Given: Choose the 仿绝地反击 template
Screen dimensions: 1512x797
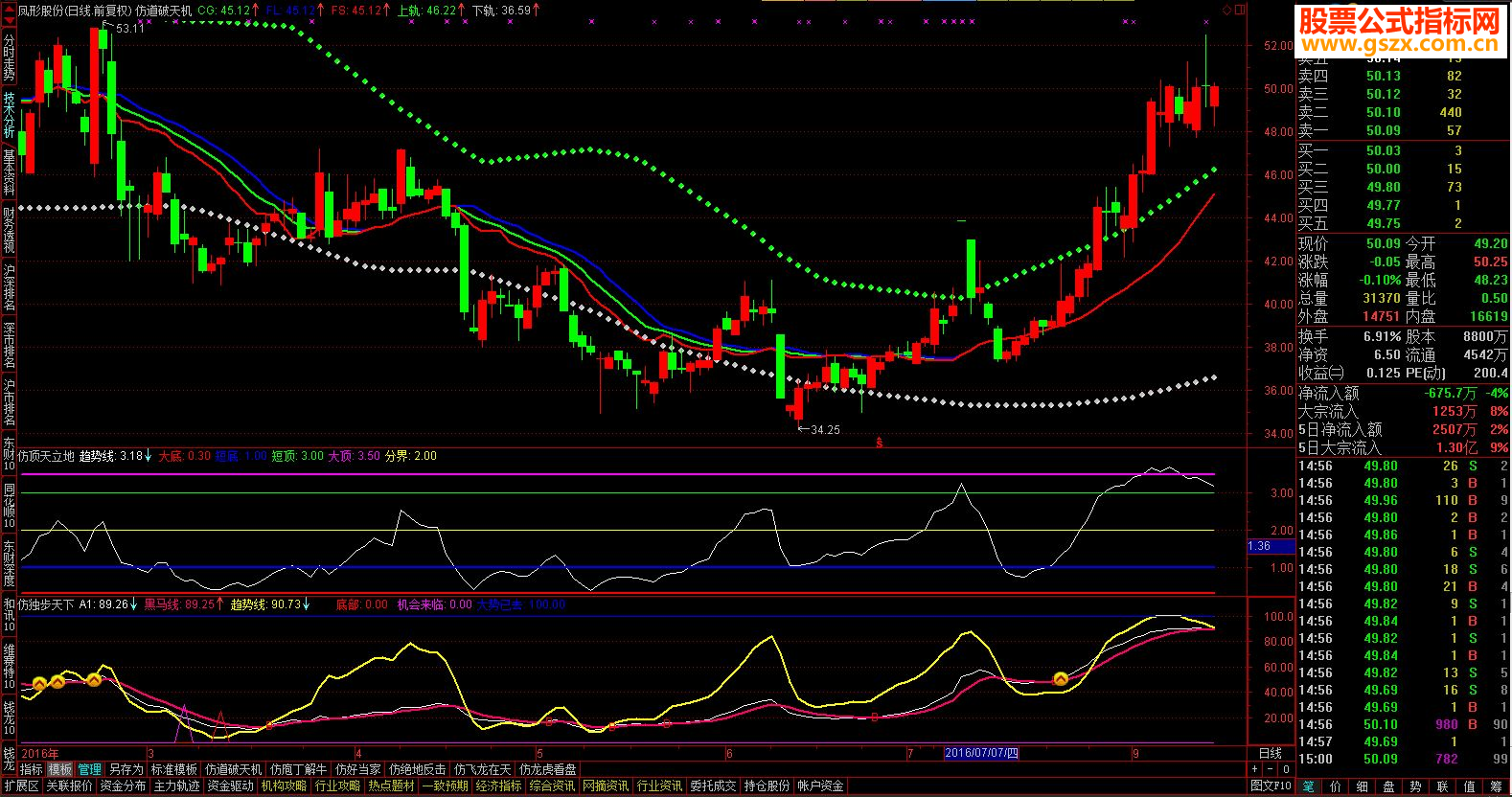Looking at the screenshot, I should [x=417, y=769].
